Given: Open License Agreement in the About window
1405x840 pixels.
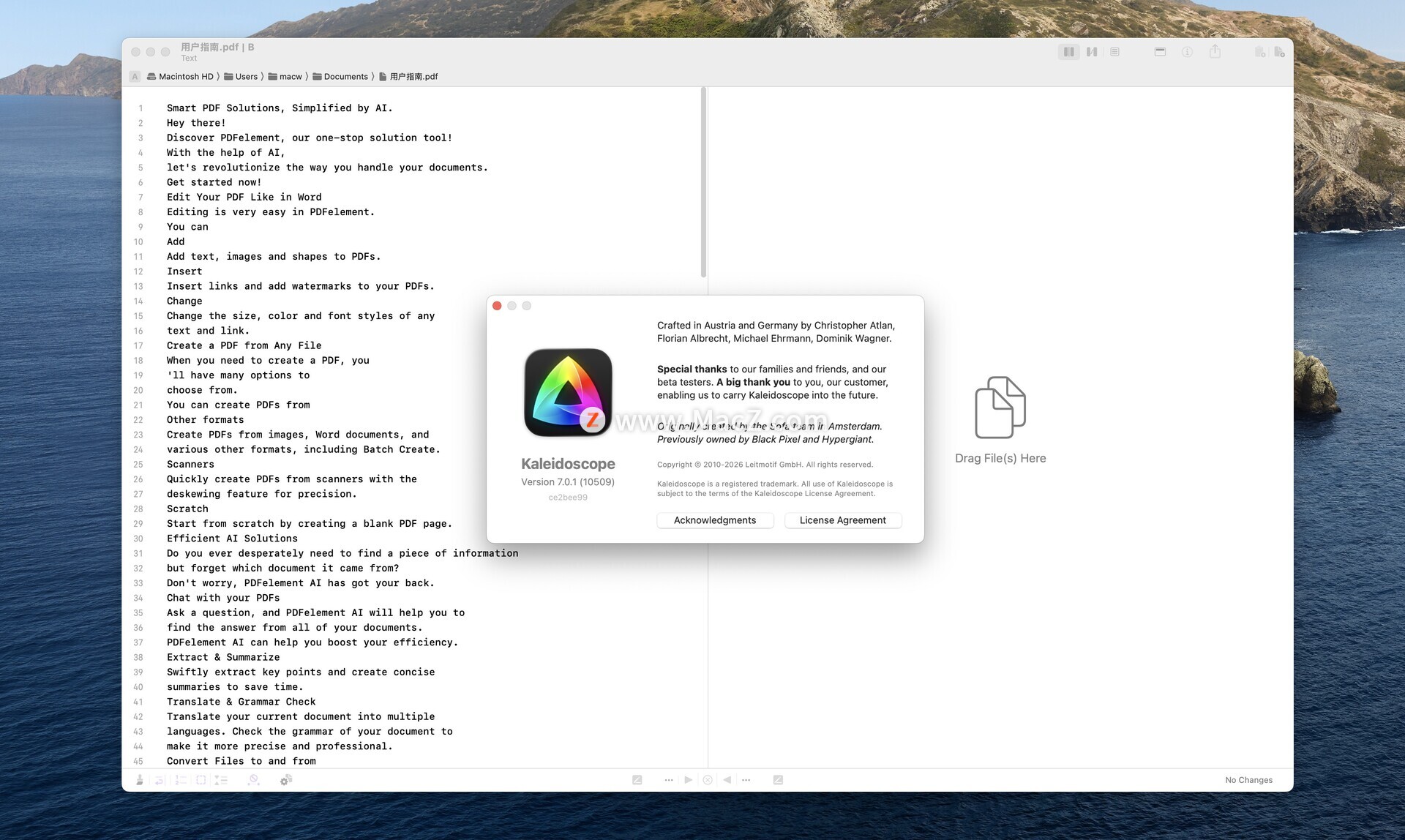Looking at the screenshot, I should [843, 520].
